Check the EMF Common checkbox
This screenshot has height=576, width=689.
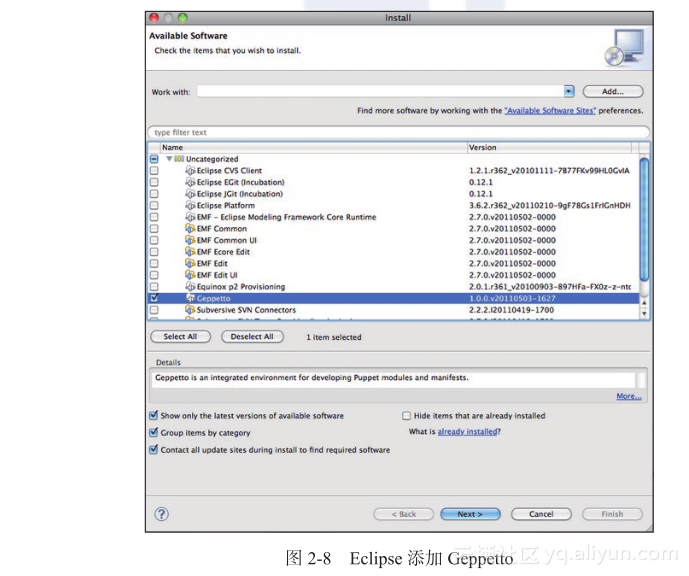(154, 228)
